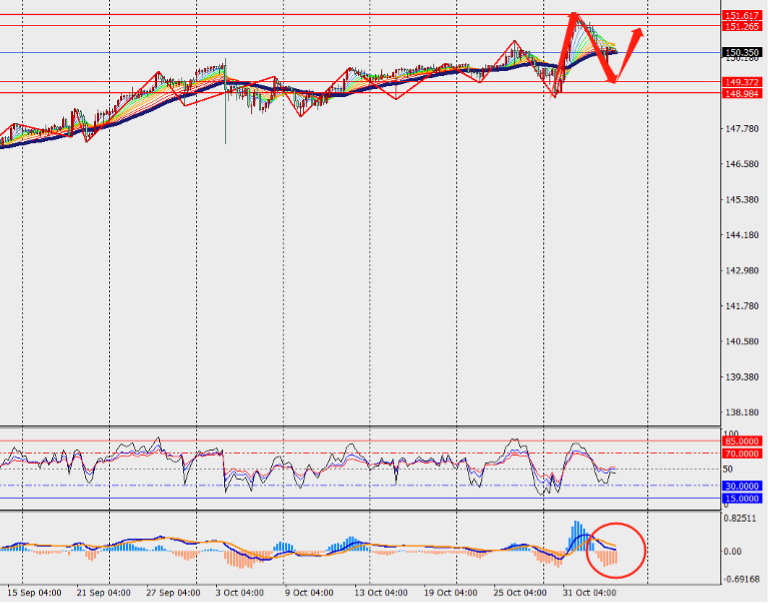The height and width of the screenshot is (603, 770).
Task: Click the 149.372 red price level label
Action: [x=742, y=82]
